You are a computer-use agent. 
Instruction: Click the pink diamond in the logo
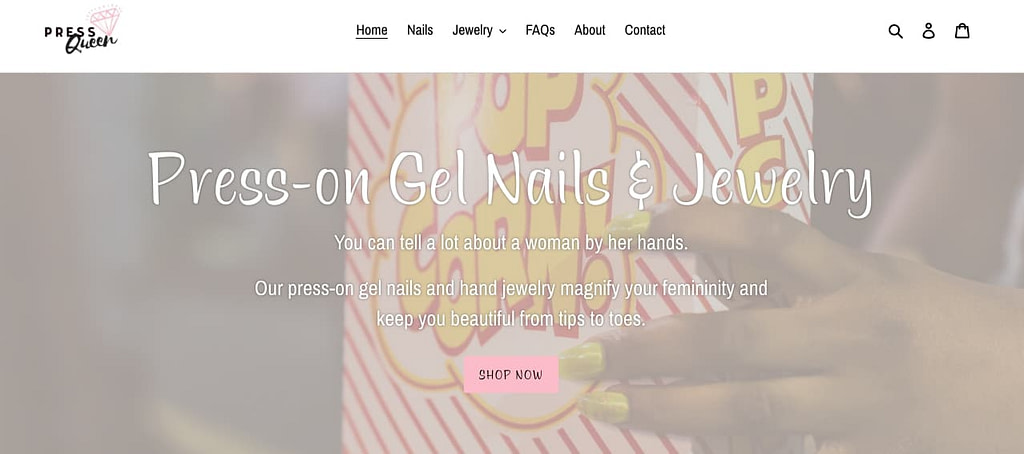(x=105, y=20)
